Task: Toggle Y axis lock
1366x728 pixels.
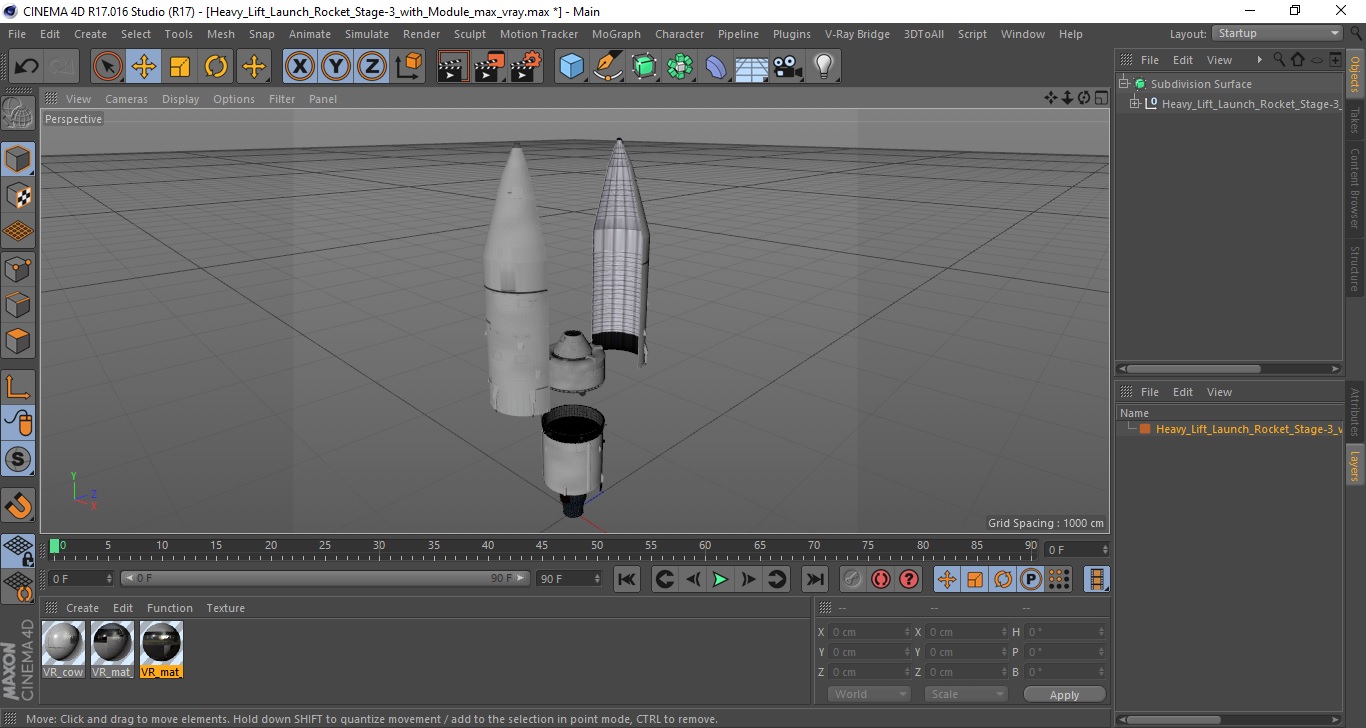Action: point(336,67)
